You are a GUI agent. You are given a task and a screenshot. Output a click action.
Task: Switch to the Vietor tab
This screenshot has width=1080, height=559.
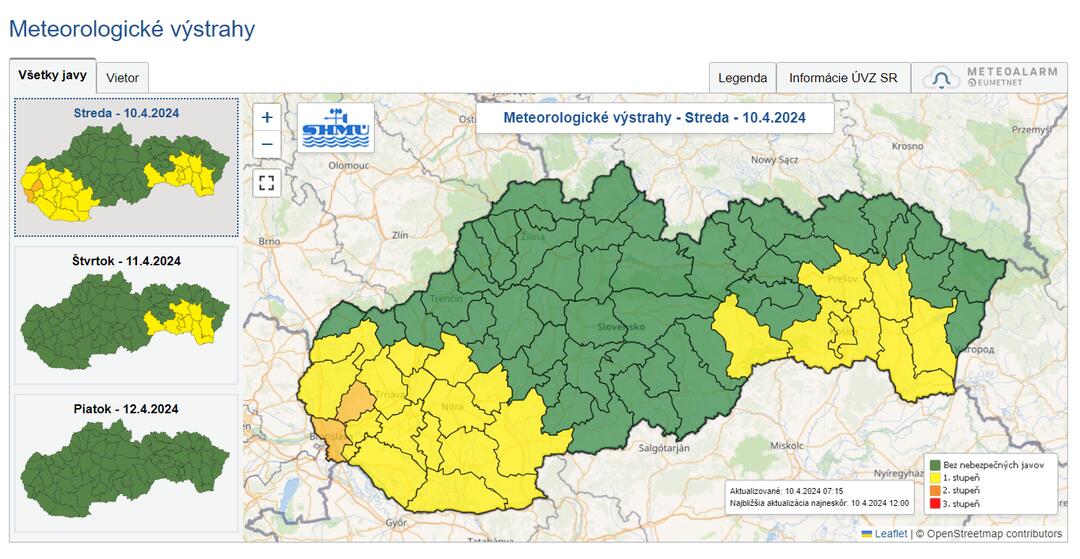coord(122,78)
